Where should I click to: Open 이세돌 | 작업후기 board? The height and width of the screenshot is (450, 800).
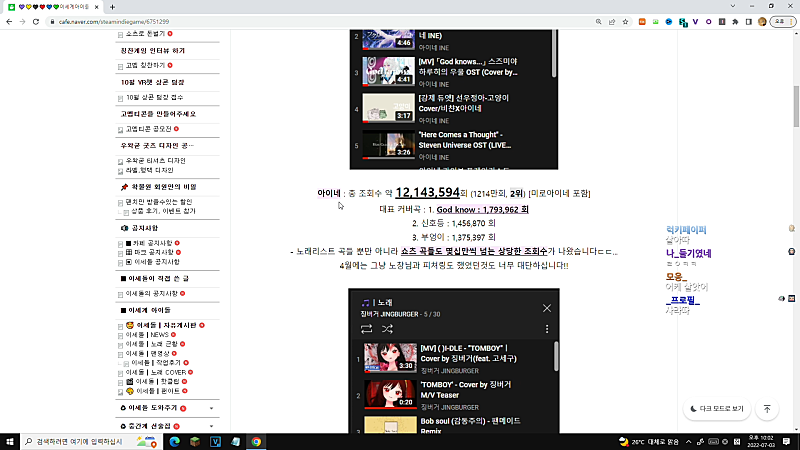[x=156, y=363]
